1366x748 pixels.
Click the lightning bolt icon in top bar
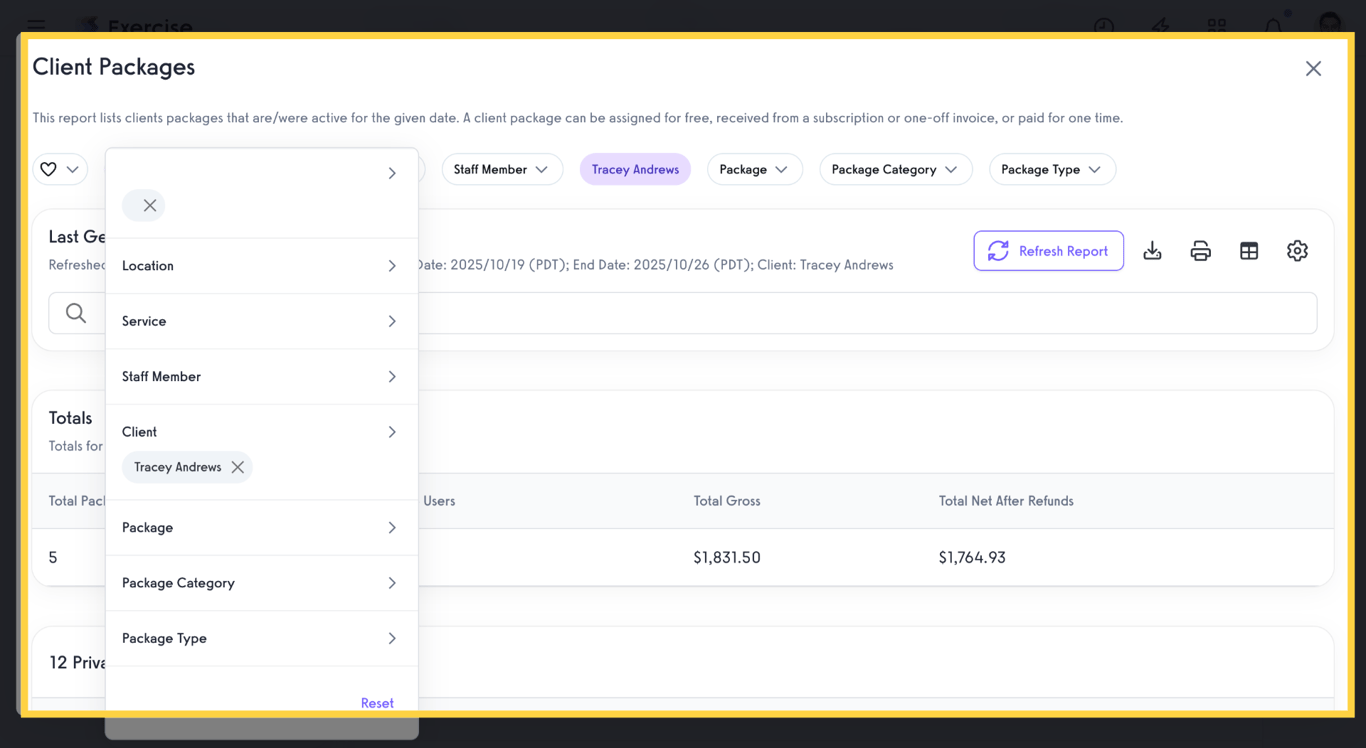(x=1160, y=27)
